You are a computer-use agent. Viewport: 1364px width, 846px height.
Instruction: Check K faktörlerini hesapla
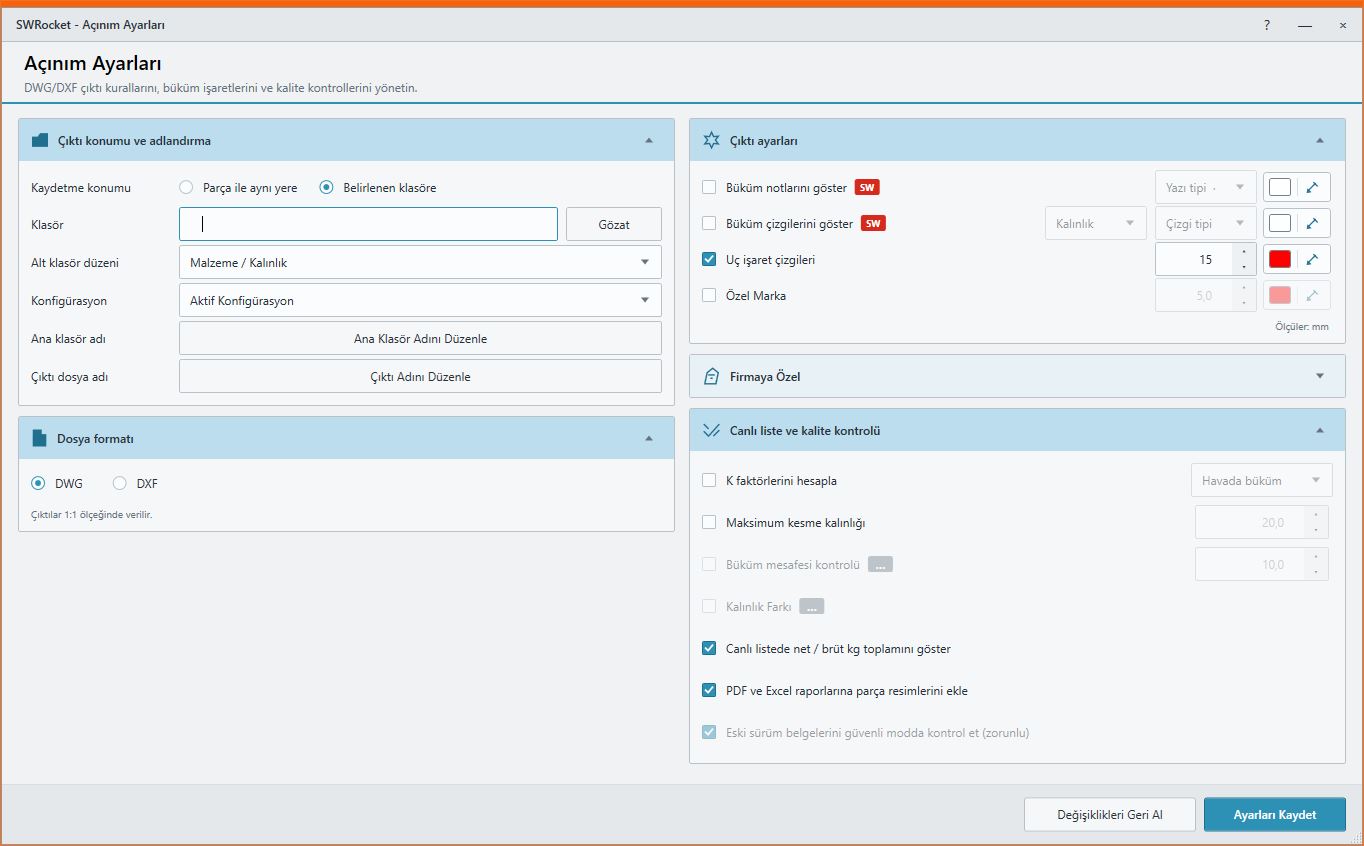[x=709, y=480]
